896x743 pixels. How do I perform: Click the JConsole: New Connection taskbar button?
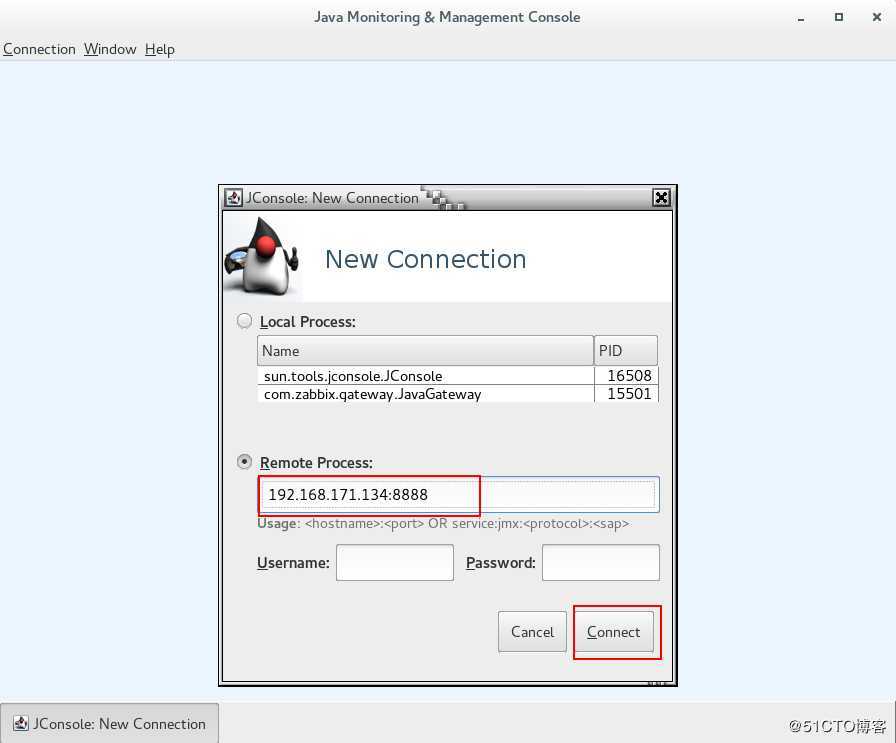pyautogui.click(x=109, y=724)
